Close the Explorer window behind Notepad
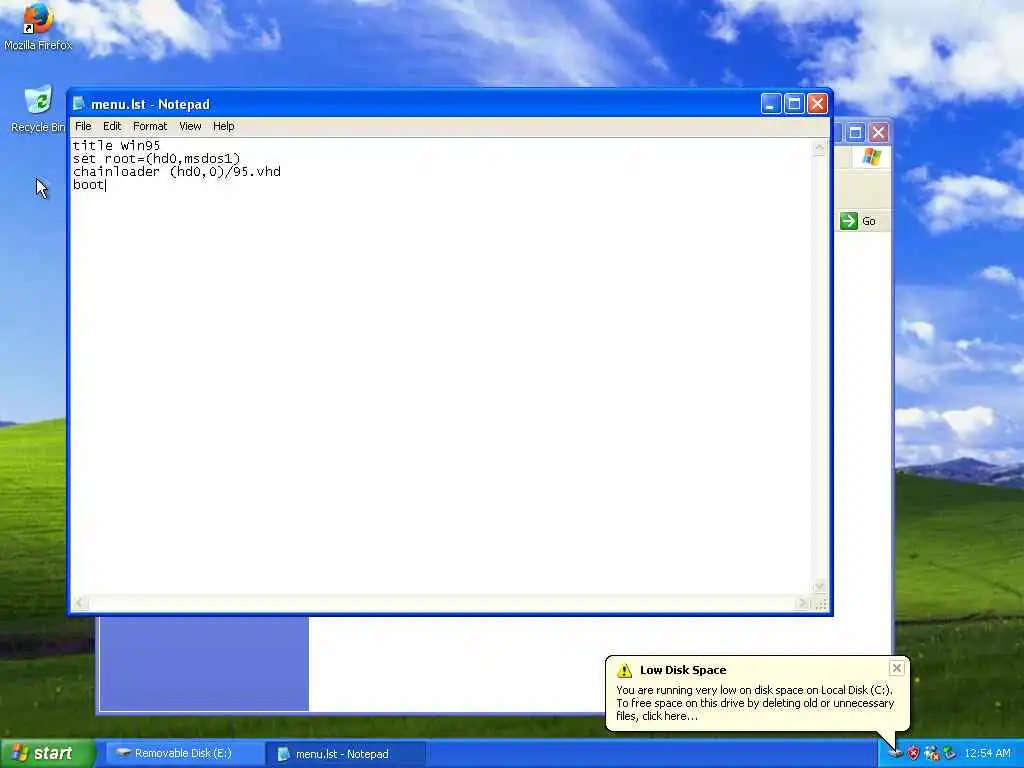 point(879,133)
